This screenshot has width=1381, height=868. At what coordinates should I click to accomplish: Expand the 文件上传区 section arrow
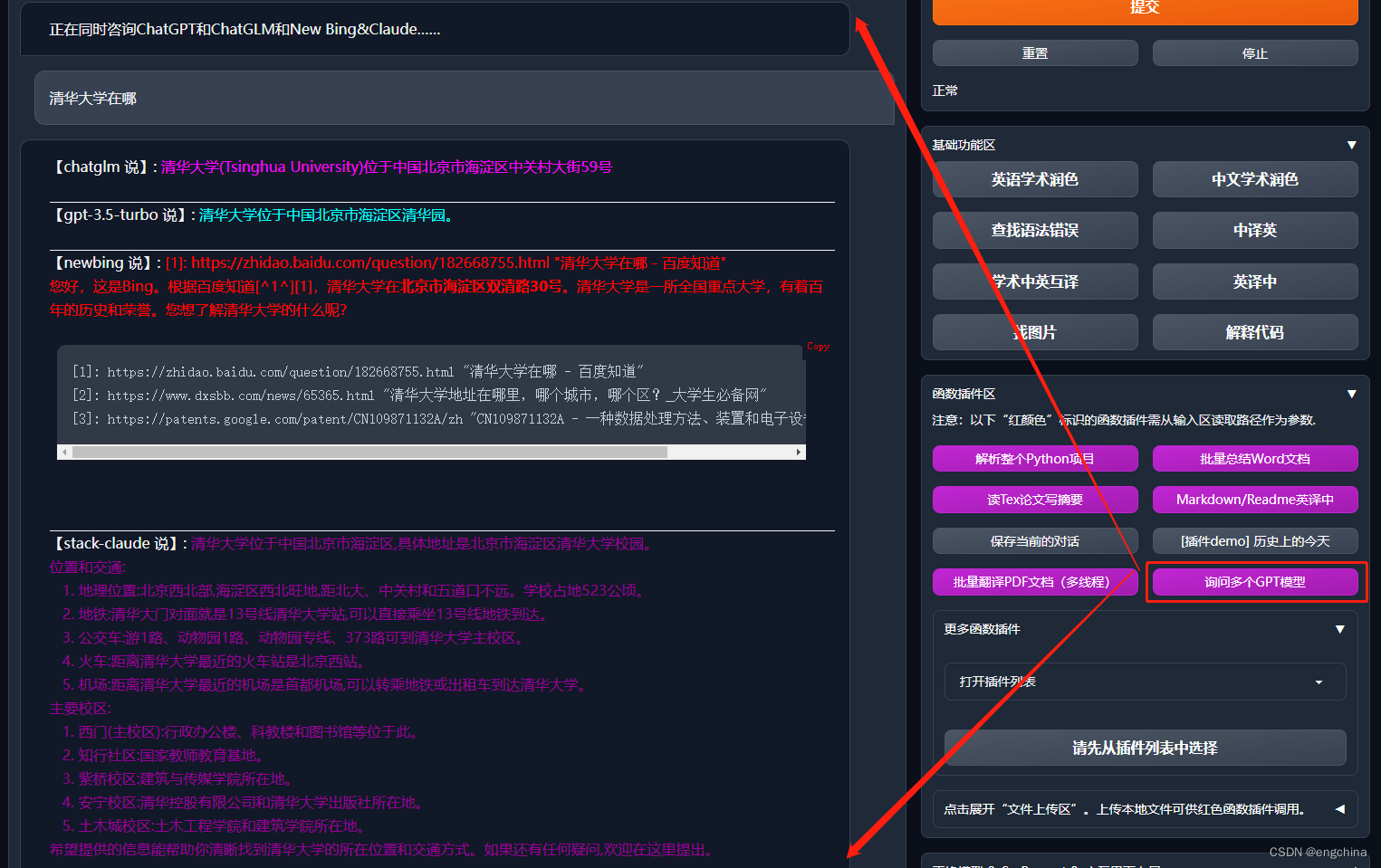pyautogui.click(x=1339, y=809)
